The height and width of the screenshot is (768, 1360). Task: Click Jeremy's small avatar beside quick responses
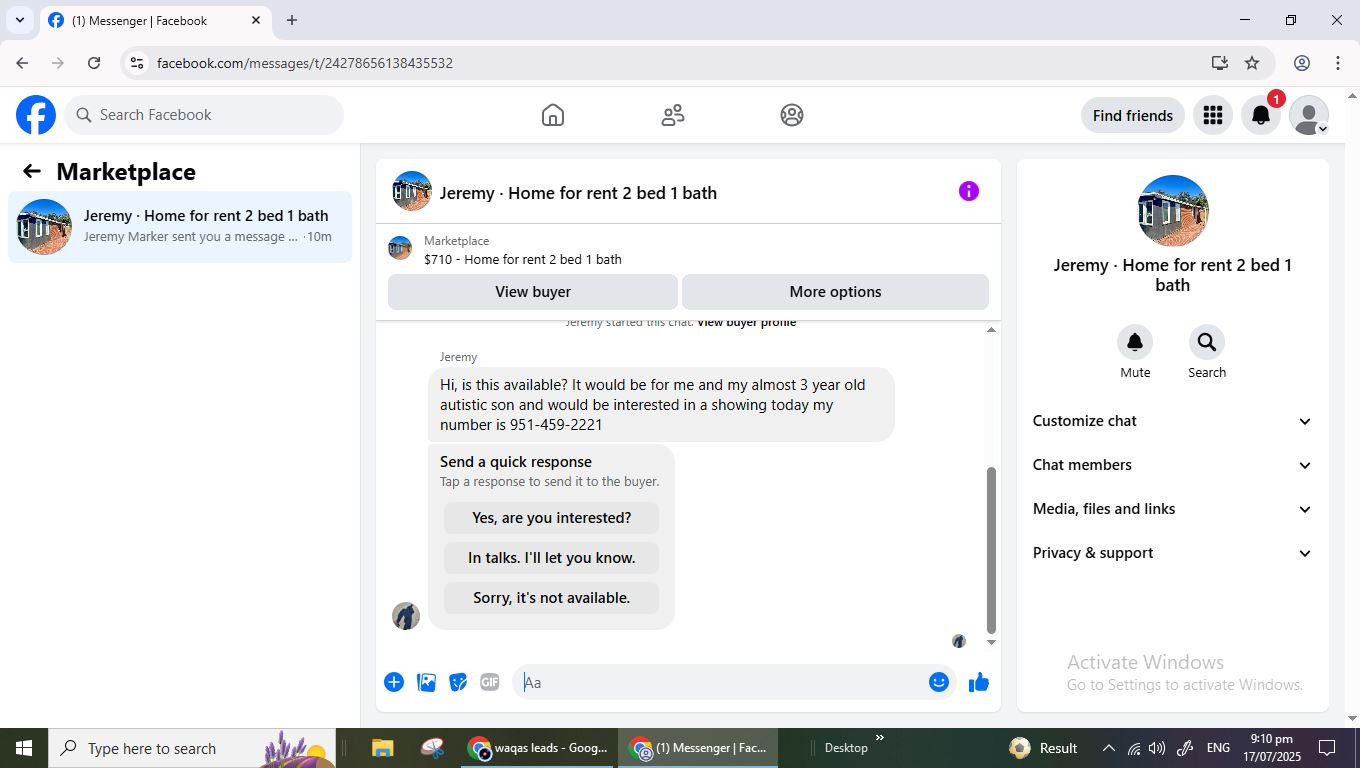click(x=406, y=616)
